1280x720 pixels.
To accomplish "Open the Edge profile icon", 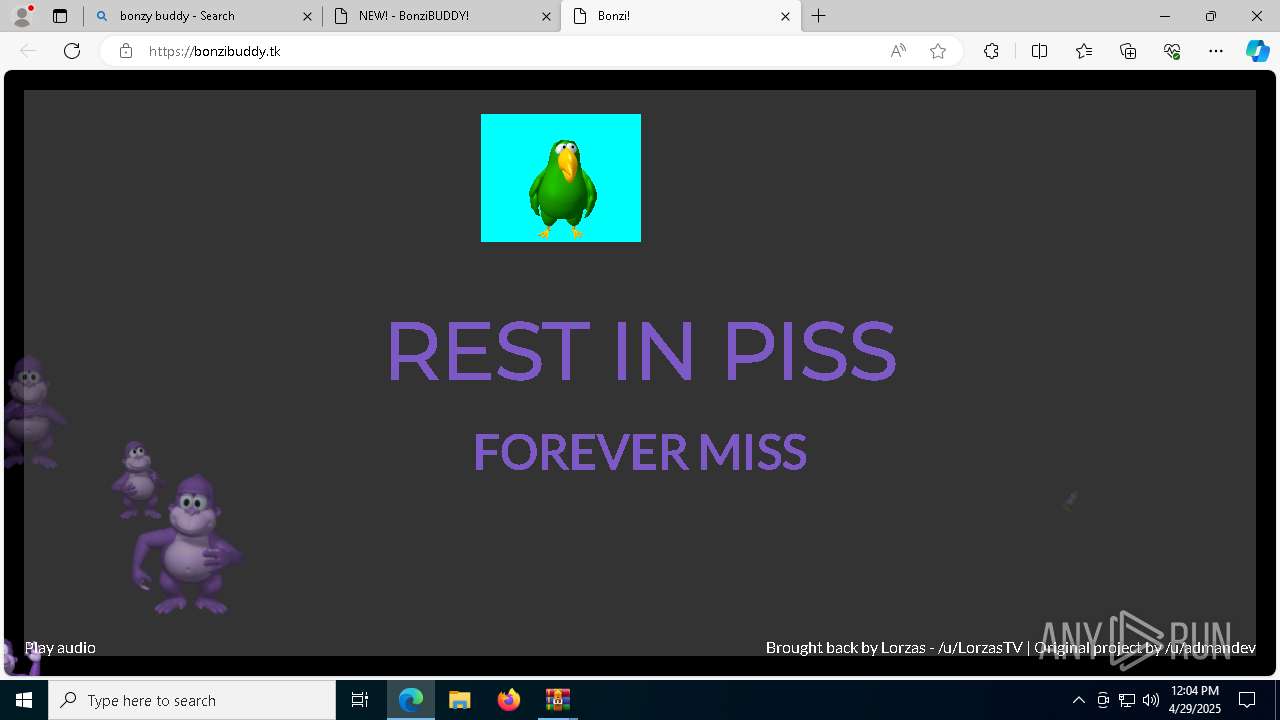I will (22, 16).
